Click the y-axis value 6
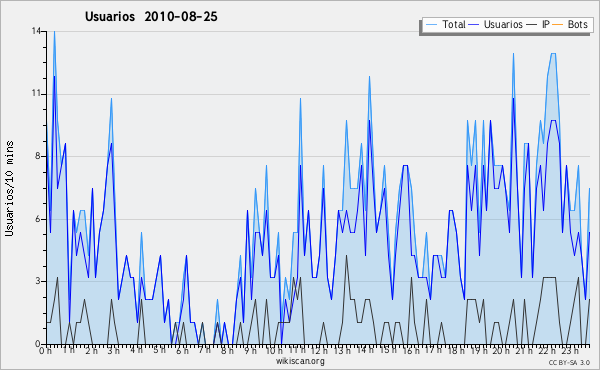Screen dimensions: 600x370 click(38, 219)
